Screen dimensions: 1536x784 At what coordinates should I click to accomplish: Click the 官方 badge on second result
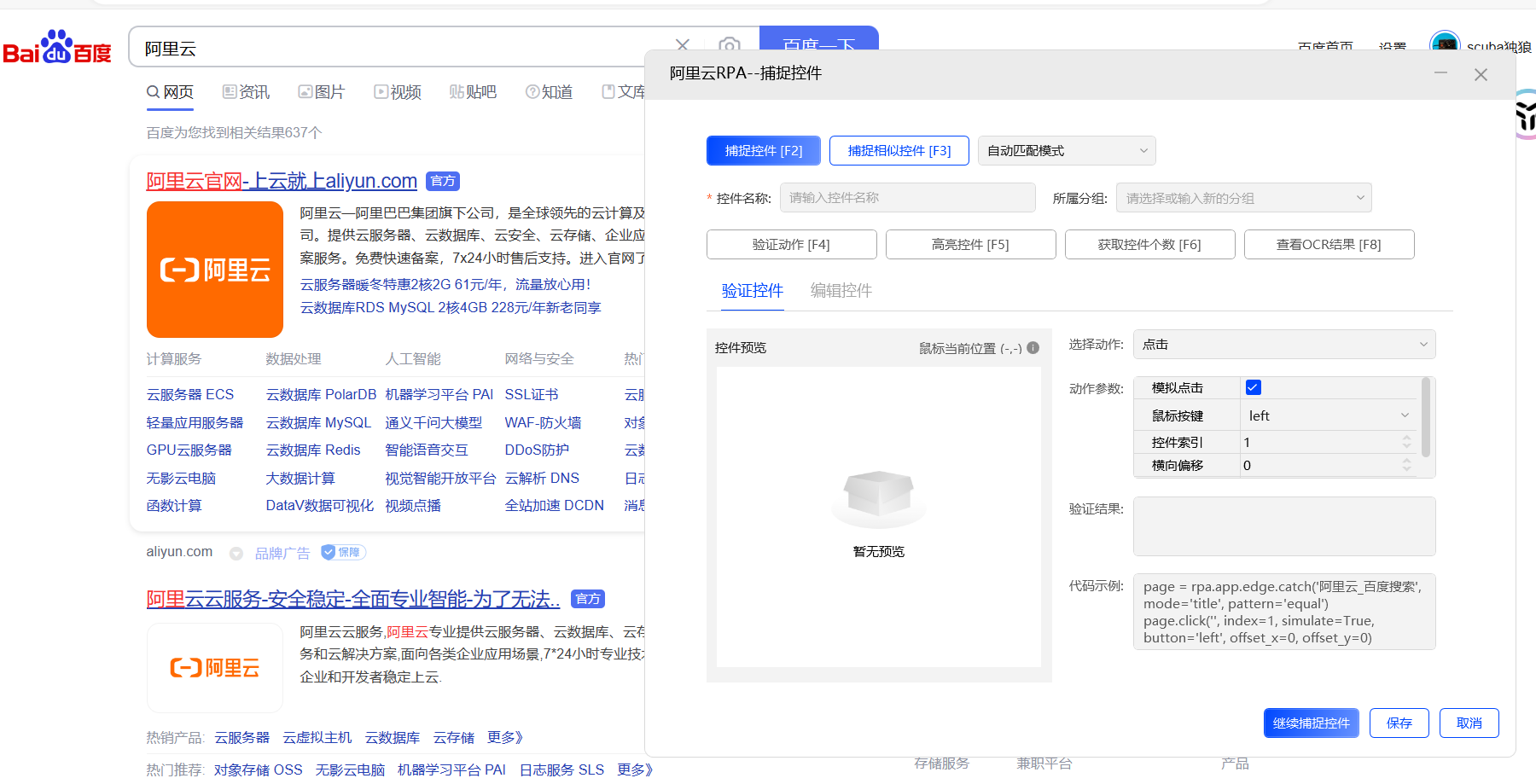pyautogui.click(x=588, y=599)
